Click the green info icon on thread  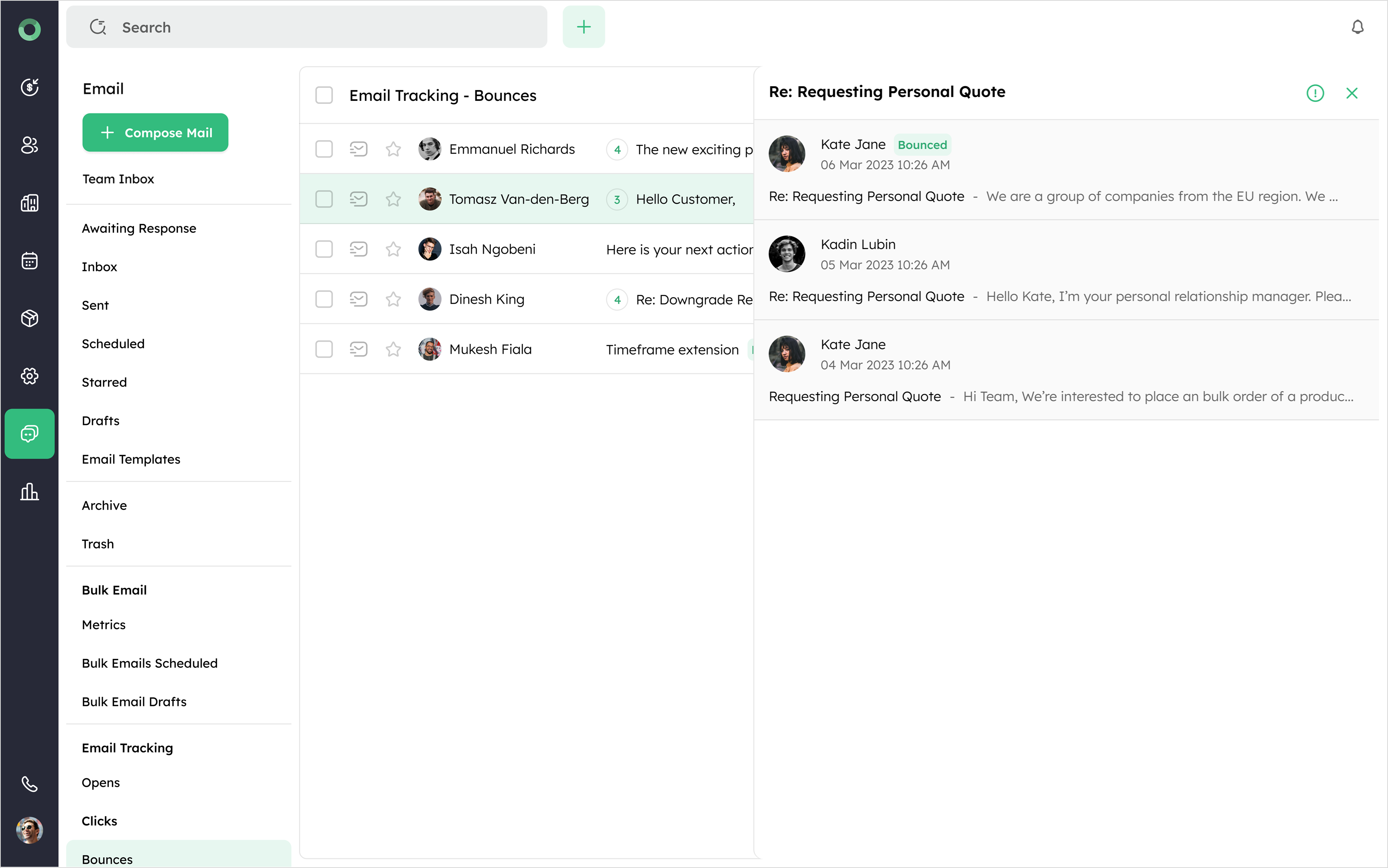click(1314, 93)
